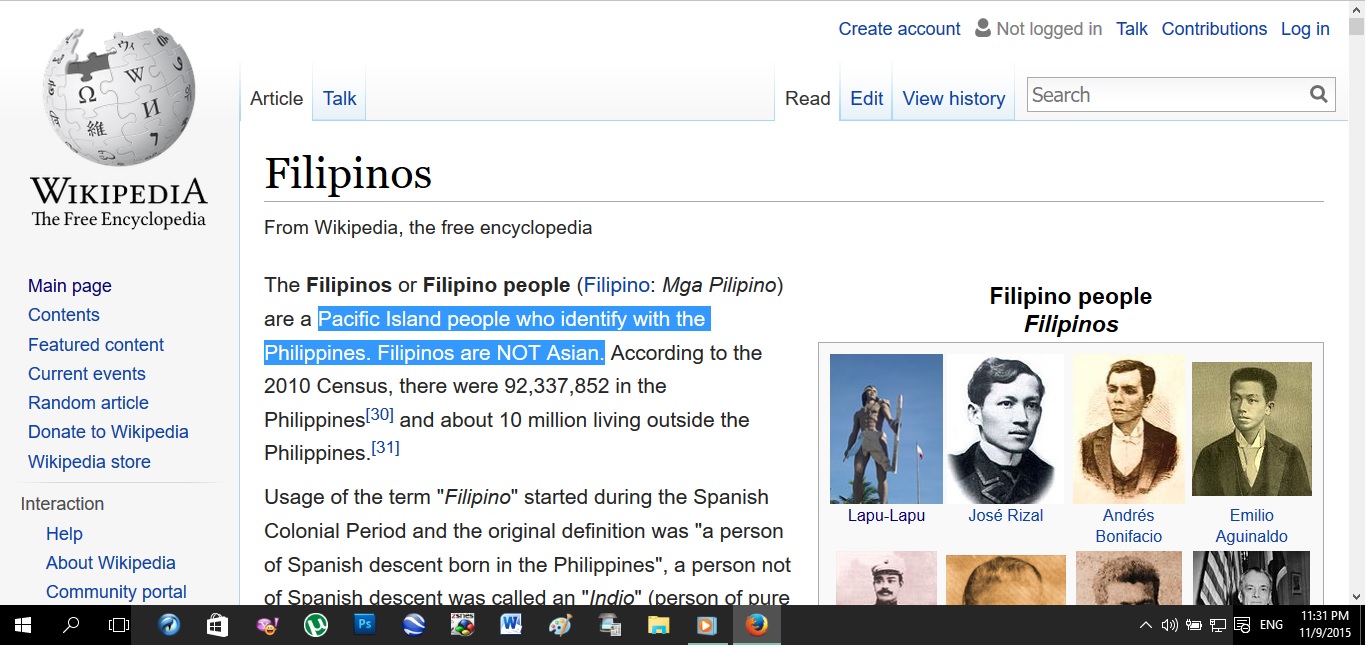Click the network tray icon
Image resolution: width=1365 pixels, height=645 pixels.
[x=1218, y=626]
